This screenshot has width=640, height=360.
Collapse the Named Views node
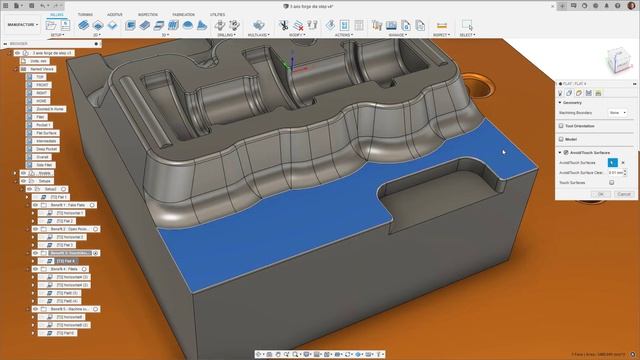16,69
